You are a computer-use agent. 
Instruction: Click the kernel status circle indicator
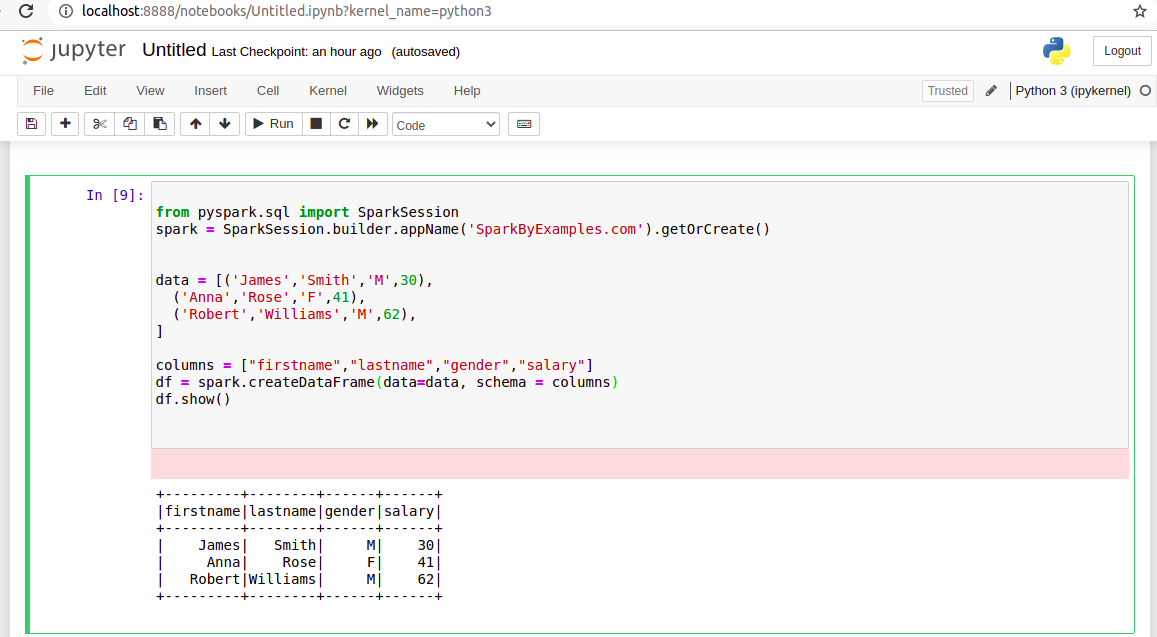(1145, 90)
